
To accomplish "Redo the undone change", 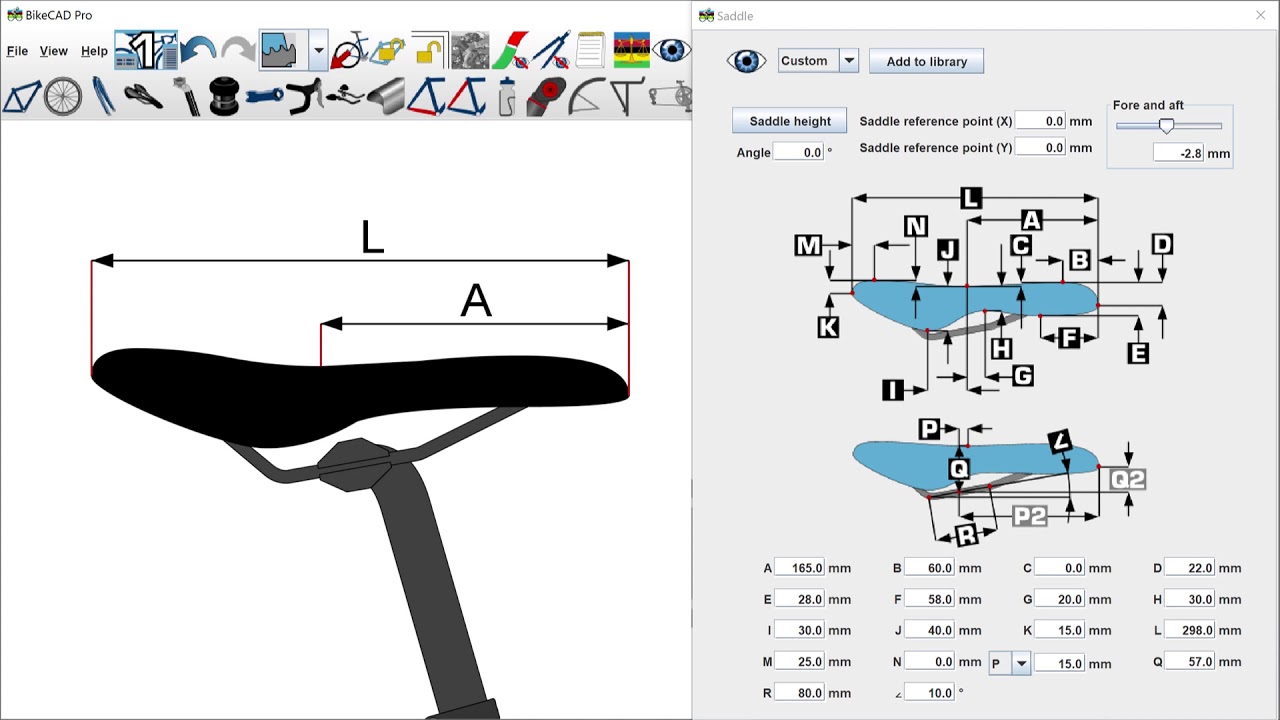I will (x=237, y=50).
